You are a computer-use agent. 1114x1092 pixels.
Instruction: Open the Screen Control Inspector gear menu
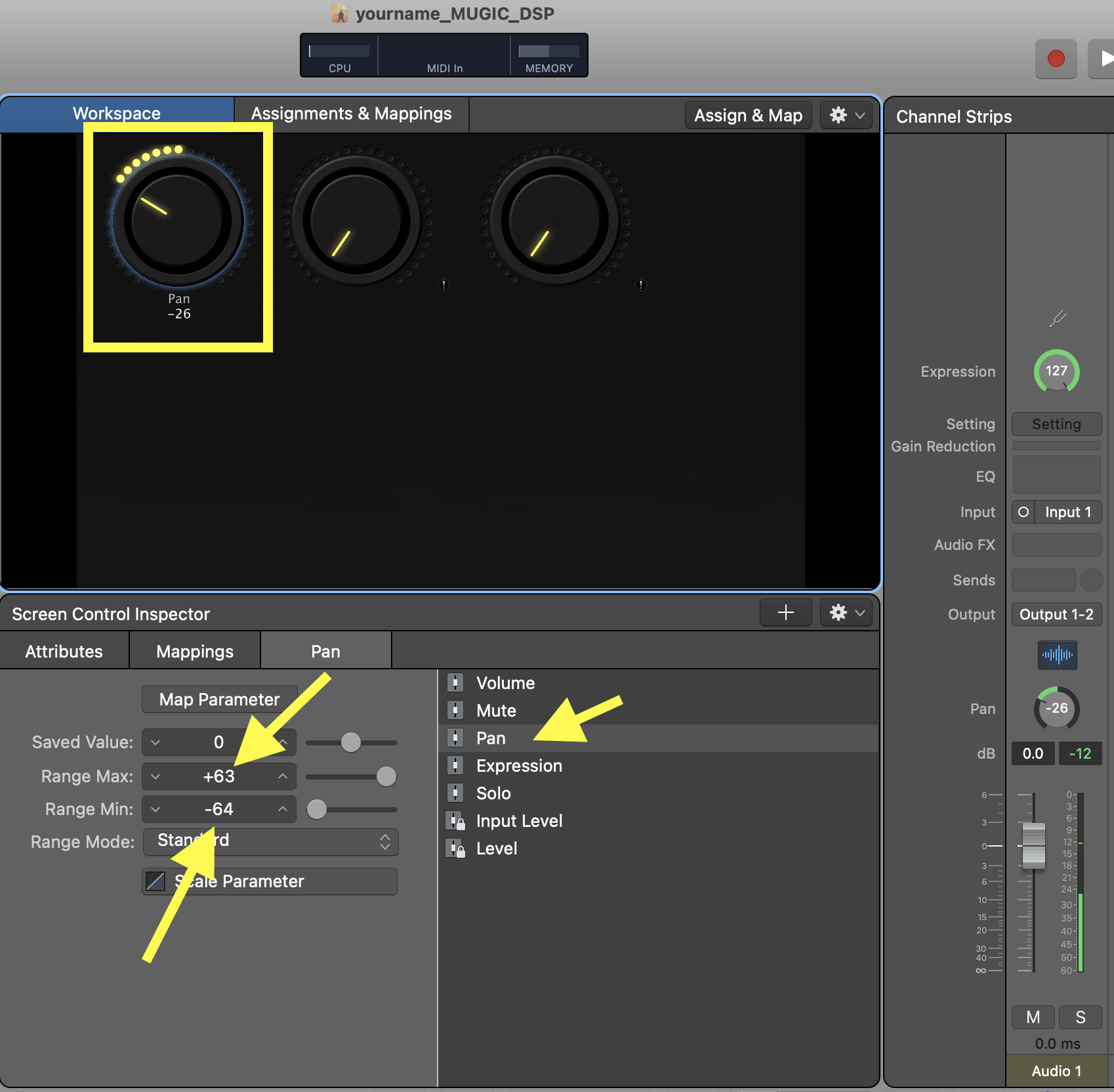[x=846, y=613]
